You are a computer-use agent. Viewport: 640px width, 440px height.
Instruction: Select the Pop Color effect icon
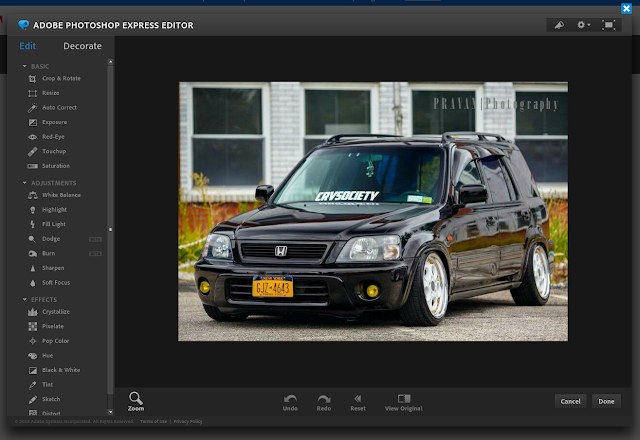pos(33,341)
